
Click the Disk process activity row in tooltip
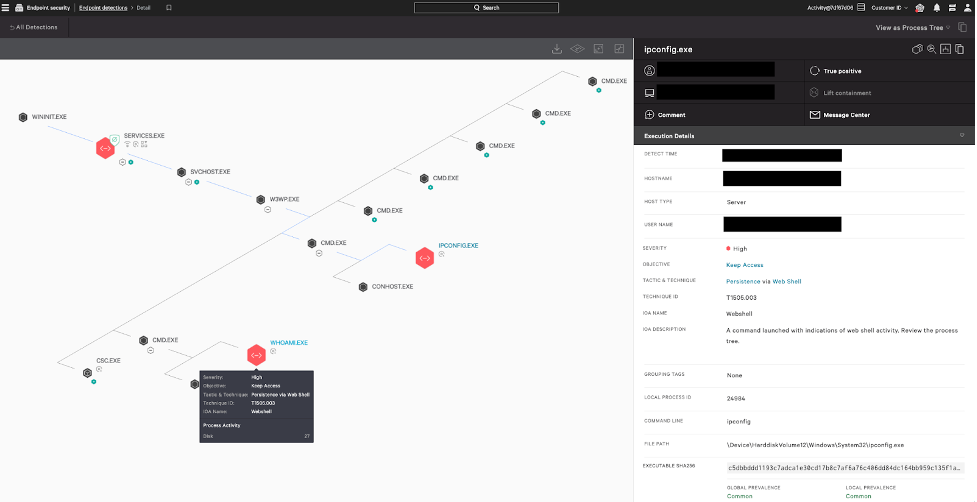[256, 436]
